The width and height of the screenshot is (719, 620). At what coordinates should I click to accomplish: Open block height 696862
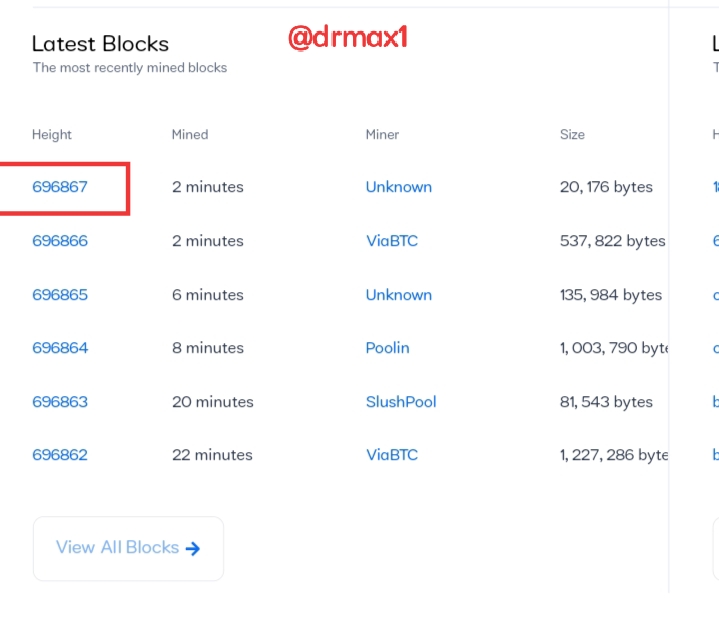point(60,454)
